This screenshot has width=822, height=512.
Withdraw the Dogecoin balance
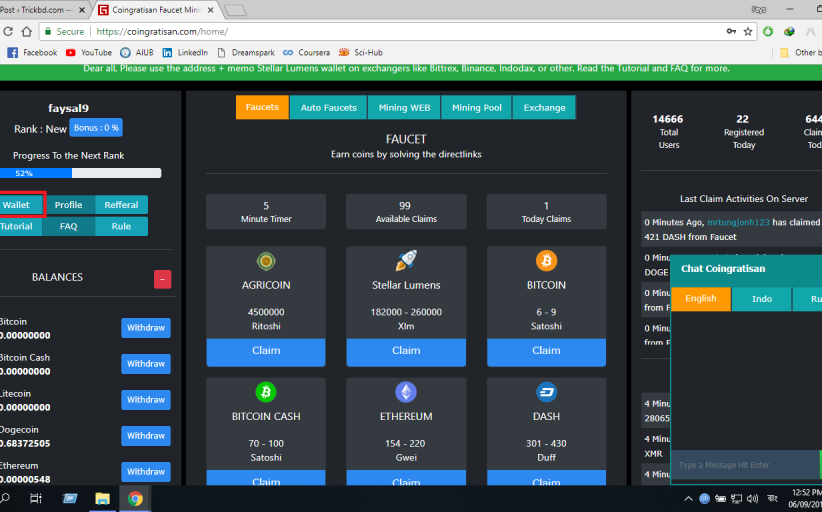coord(146,436)
